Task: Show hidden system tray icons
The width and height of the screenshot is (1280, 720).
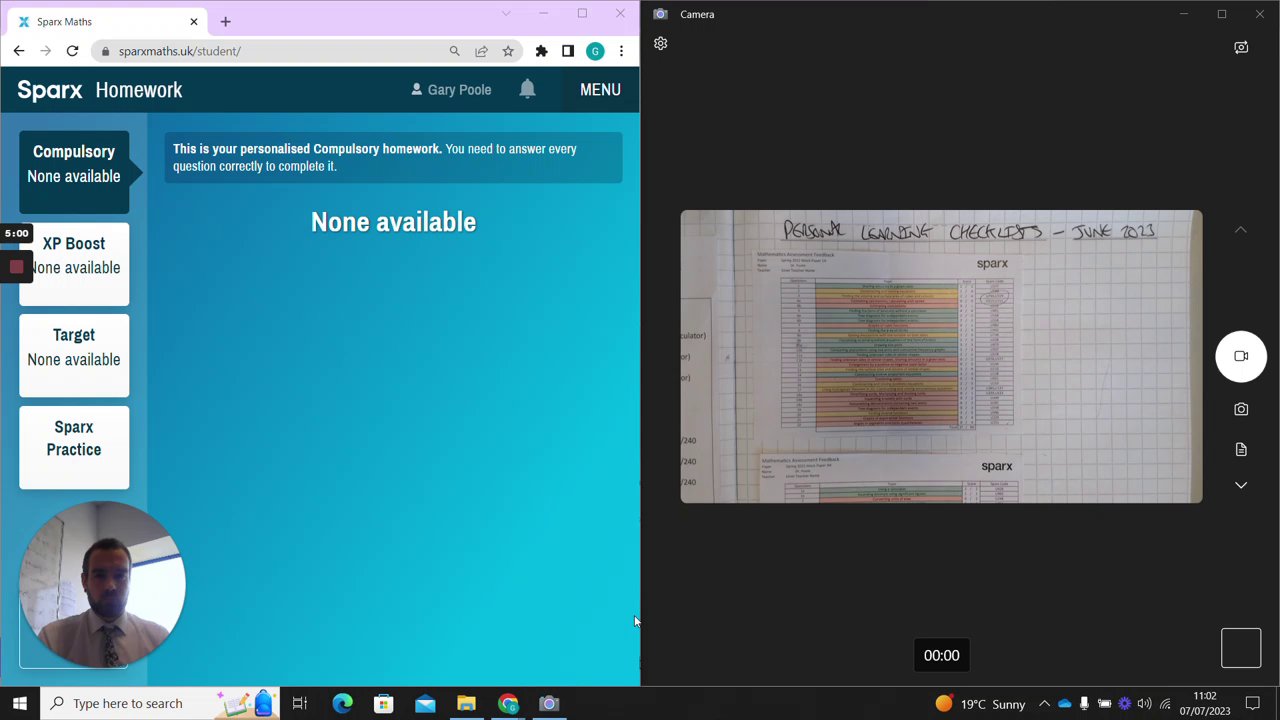Action: coord(1044,703)
